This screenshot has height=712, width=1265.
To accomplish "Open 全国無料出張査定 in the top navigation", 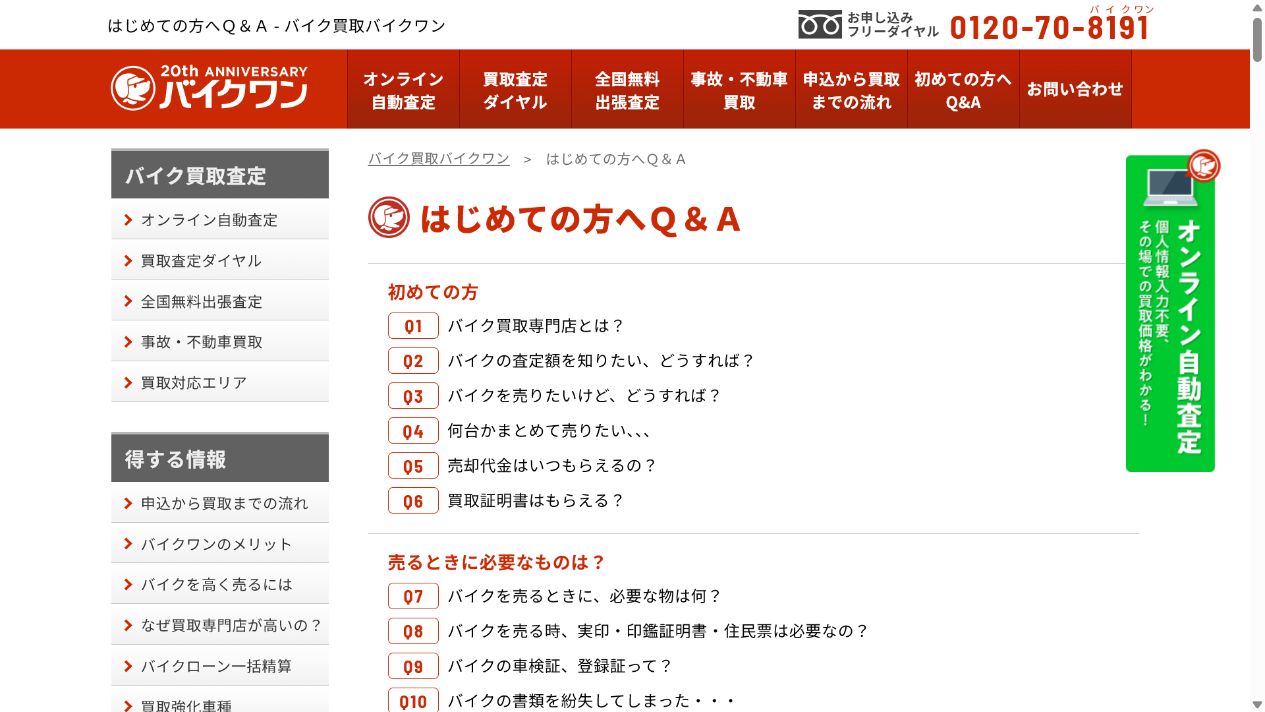I will coord(627,89).
